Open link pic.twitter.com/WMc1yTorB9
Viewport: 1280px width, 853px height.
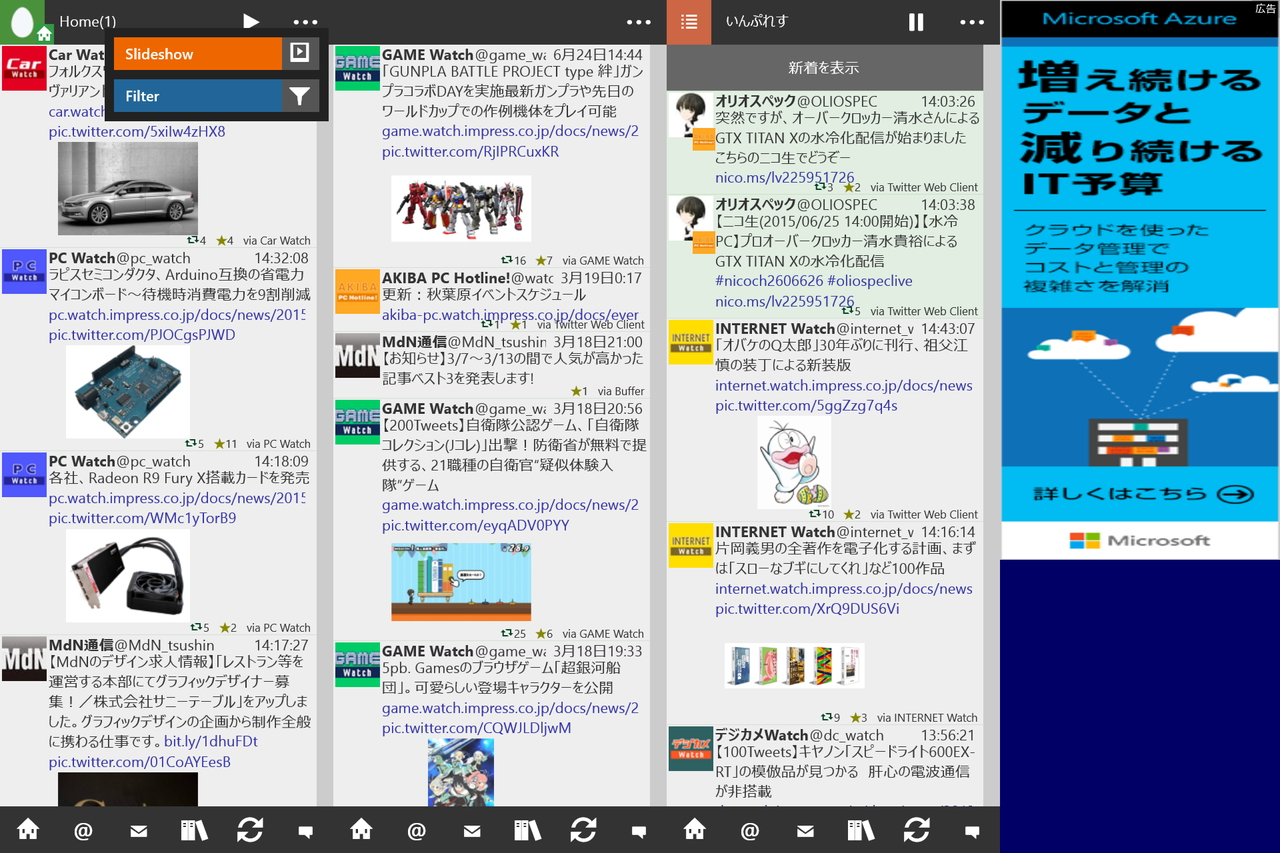142,518
